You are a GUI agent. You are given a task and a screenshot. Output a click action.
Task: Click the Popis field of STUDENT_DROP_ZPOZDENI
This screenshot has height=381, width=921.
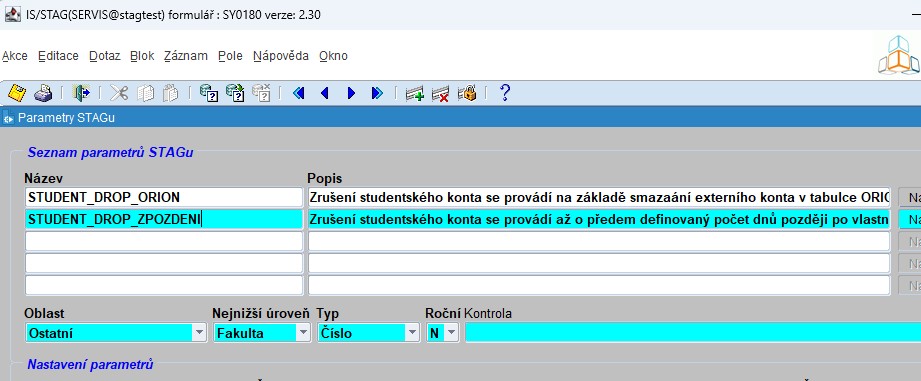pos(599,220)
